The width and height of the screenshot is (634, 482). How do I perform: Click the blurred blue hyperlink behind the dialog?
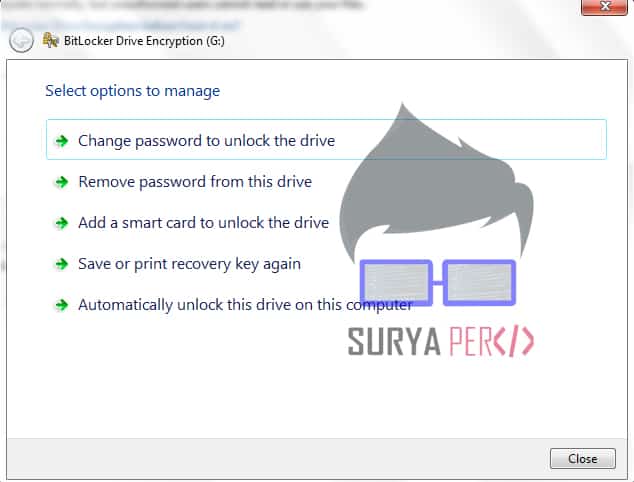click(x=120, y=25)
